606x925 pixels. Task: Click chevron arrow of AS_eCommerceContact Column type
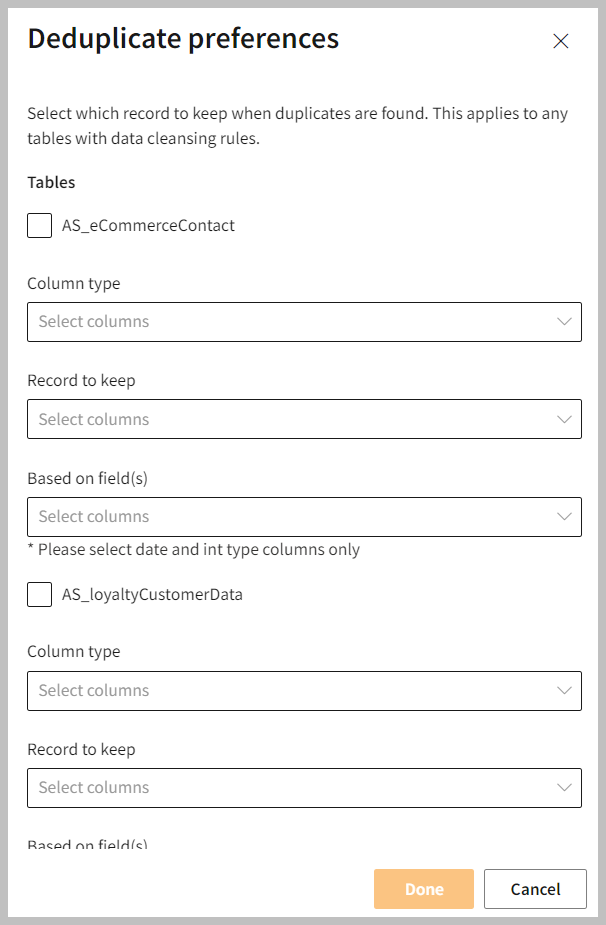(x=565, y=322)
